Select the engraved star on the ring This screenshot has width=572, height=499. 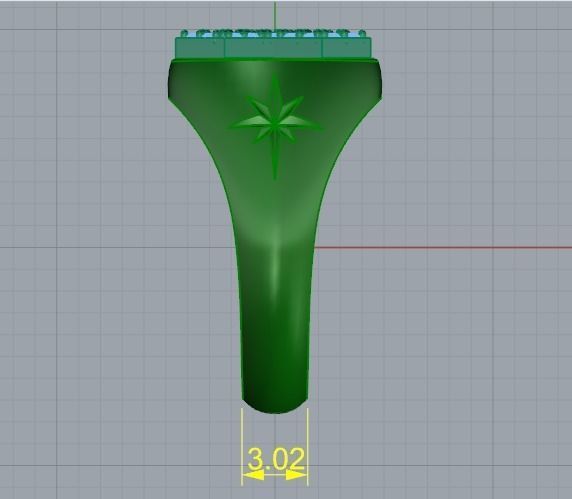pos(276,125)
